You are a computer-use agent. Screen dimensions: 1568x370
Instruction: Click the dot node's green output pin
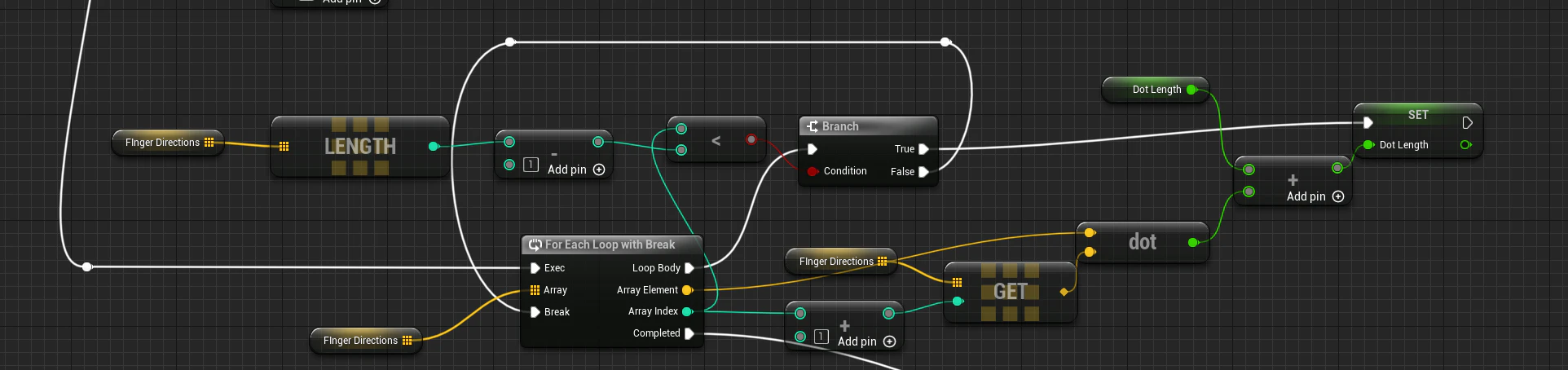(1193, 242)
